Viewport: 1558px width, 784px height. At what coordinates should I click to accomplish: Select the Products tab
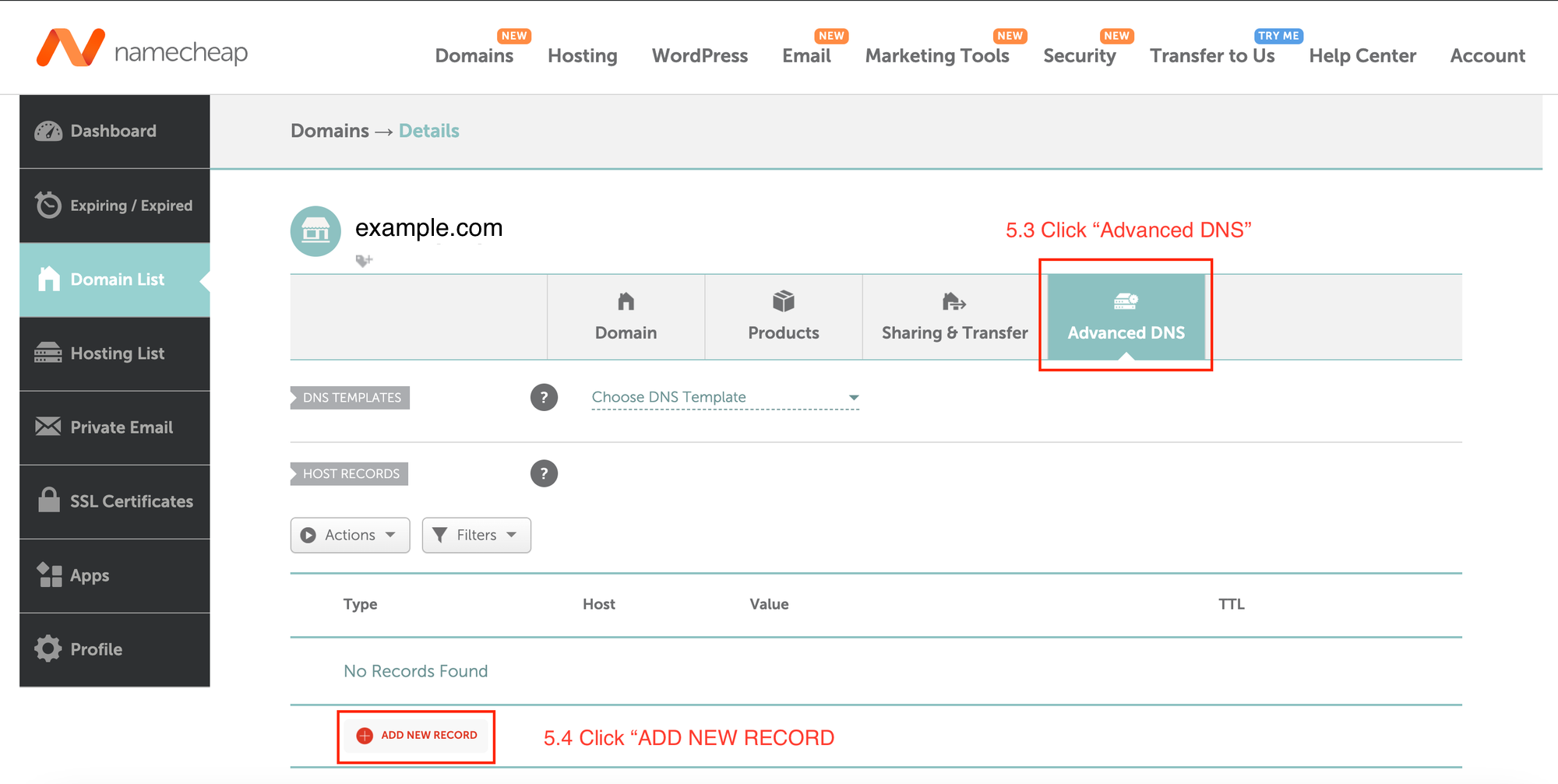click(783, 317)
